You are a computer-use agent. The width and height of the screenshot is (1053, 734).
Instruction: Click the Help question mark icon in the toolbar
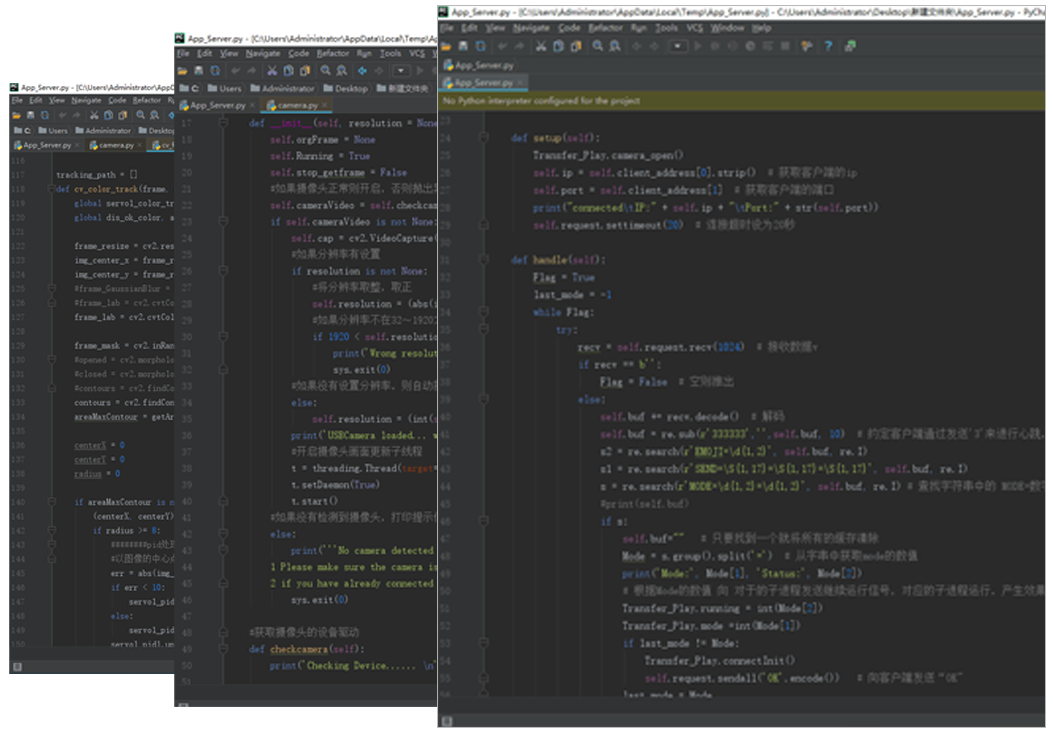pyautogui.click(x=829, y=46)
